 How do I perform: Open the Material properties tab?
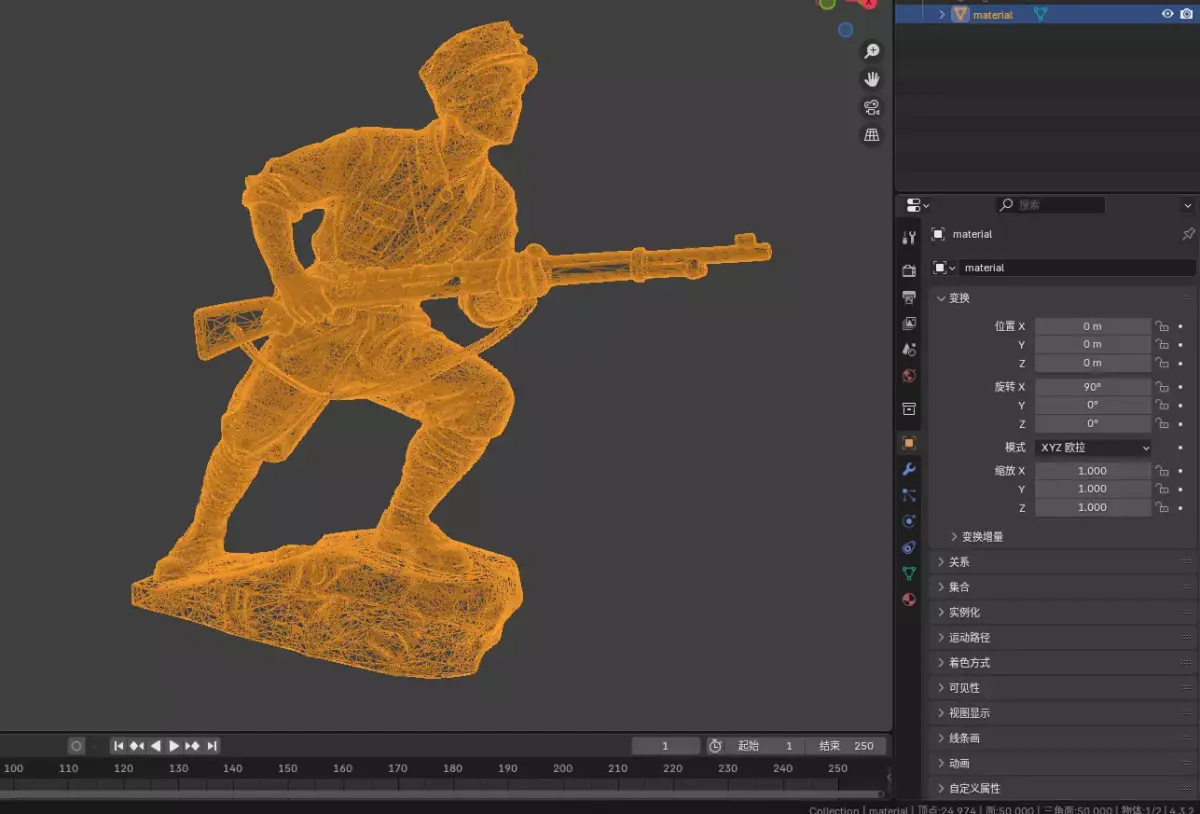point(909,600)
